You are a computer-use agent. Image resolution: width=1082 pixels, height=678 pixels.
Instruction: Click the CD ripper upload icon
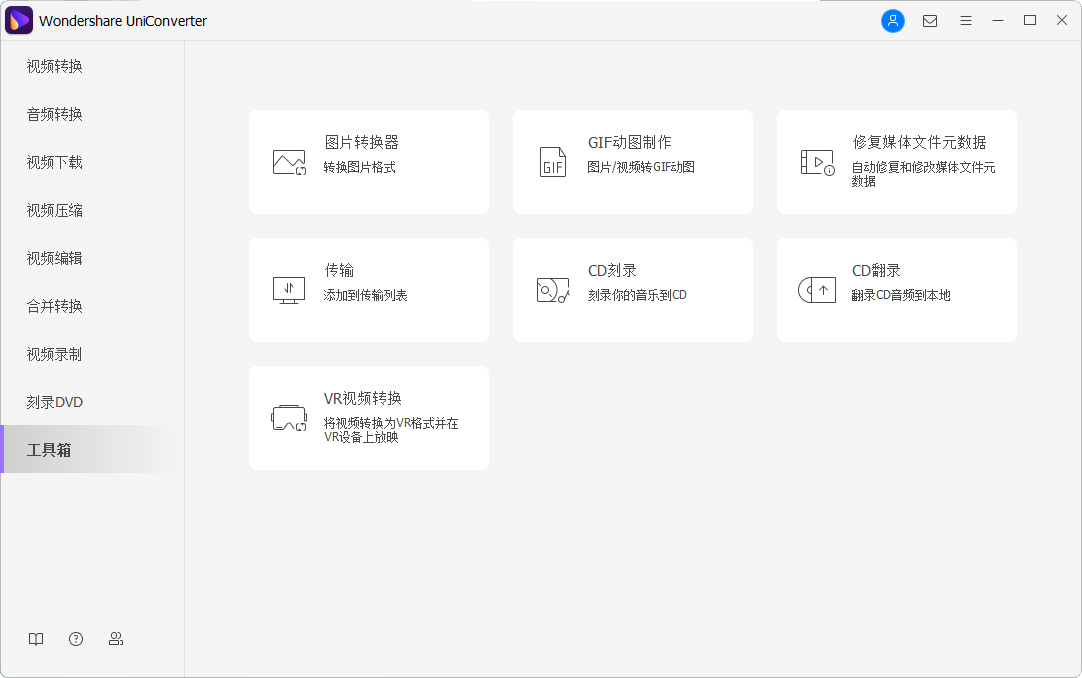point(817,290)
